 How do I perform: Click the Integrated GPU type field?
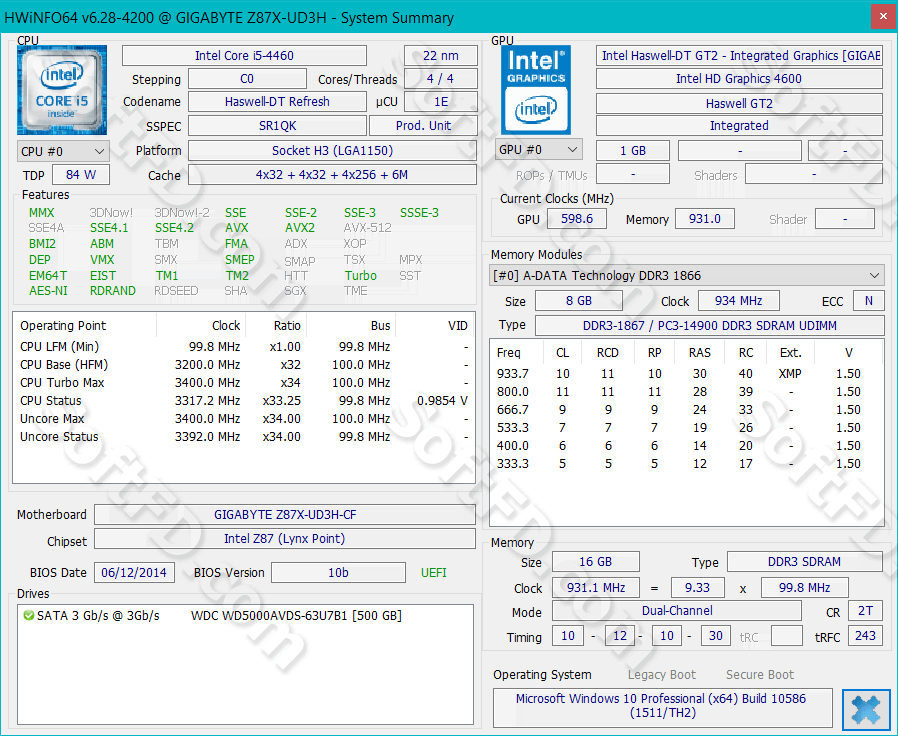point(739,126)
